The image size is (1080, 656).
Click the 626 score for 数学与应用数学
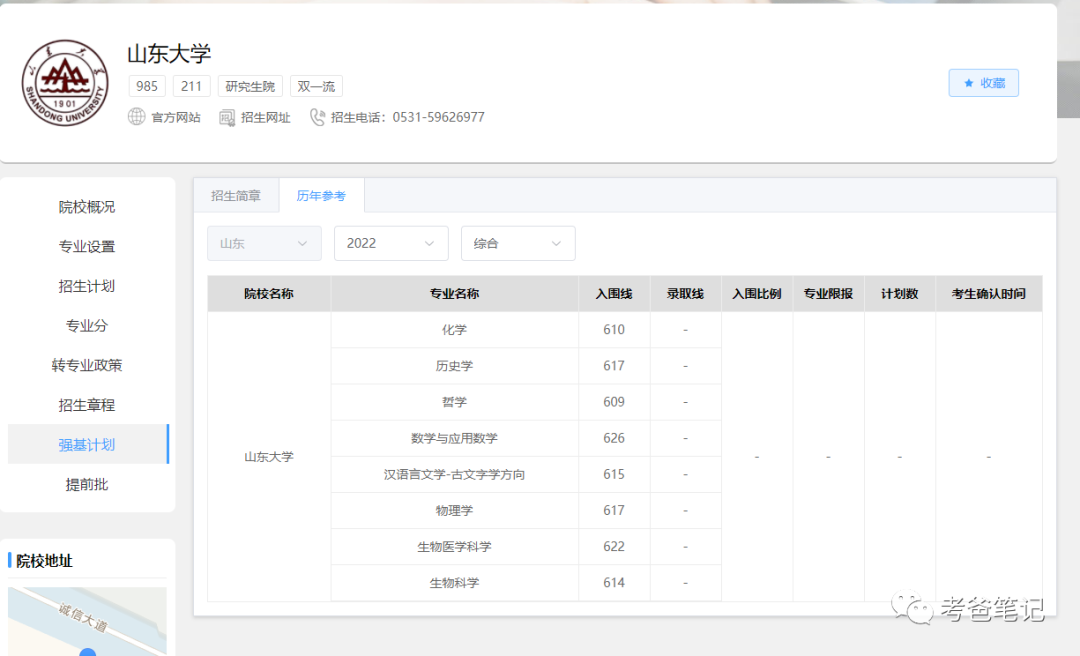point(614,438)
